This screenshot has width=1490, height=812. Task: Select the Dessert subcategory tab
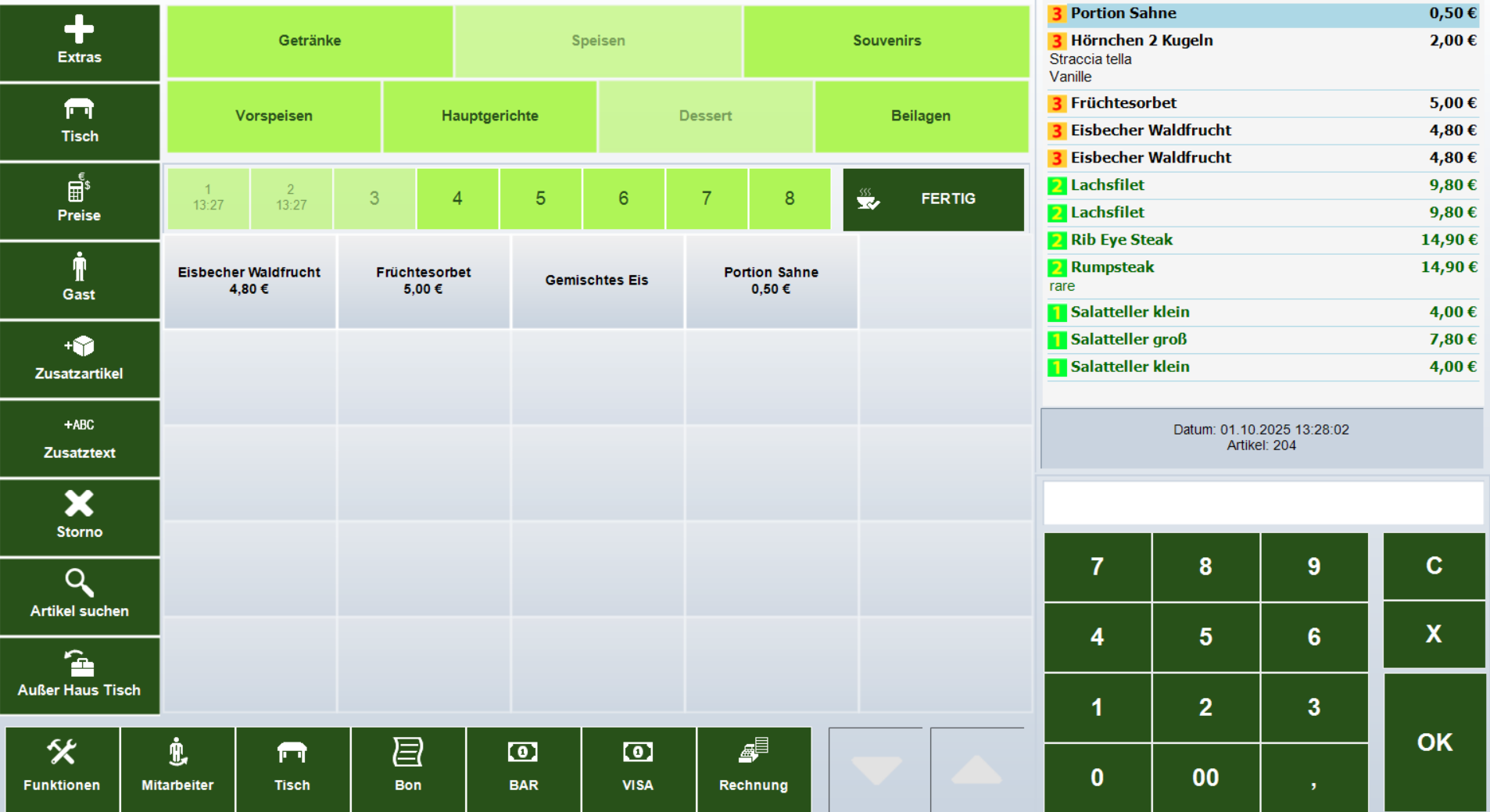(x=705, y=116)
